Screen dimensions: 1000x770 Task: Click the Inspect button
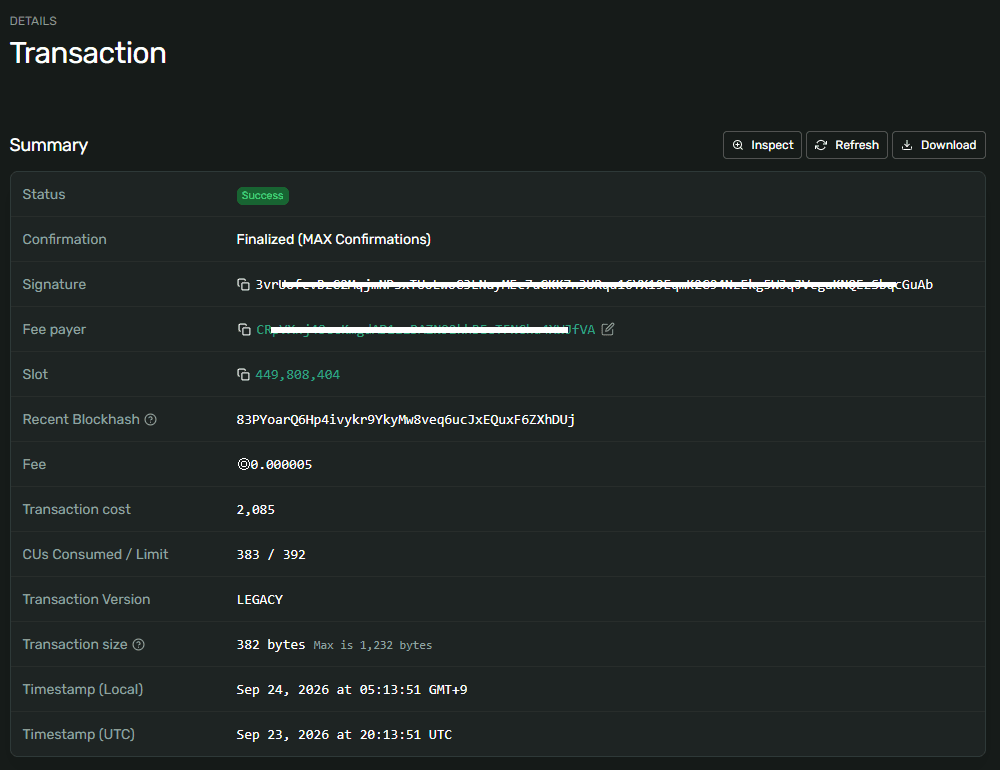click(762, 145)
